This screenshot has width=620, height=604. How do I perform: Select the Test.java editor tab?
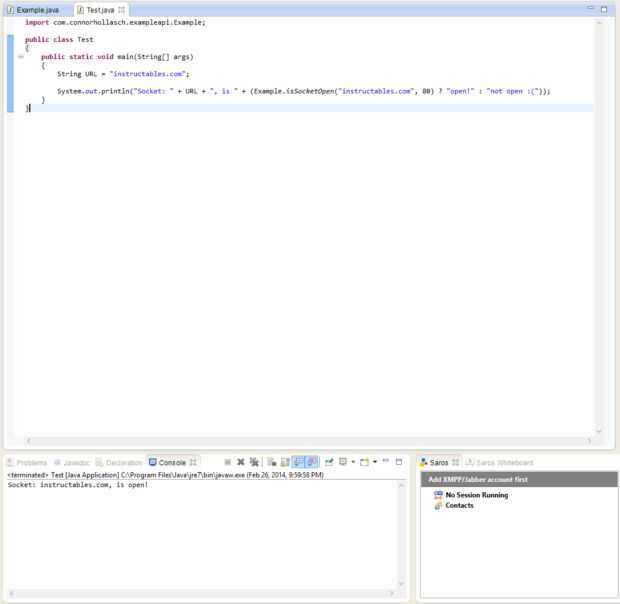tap(100, 10)
